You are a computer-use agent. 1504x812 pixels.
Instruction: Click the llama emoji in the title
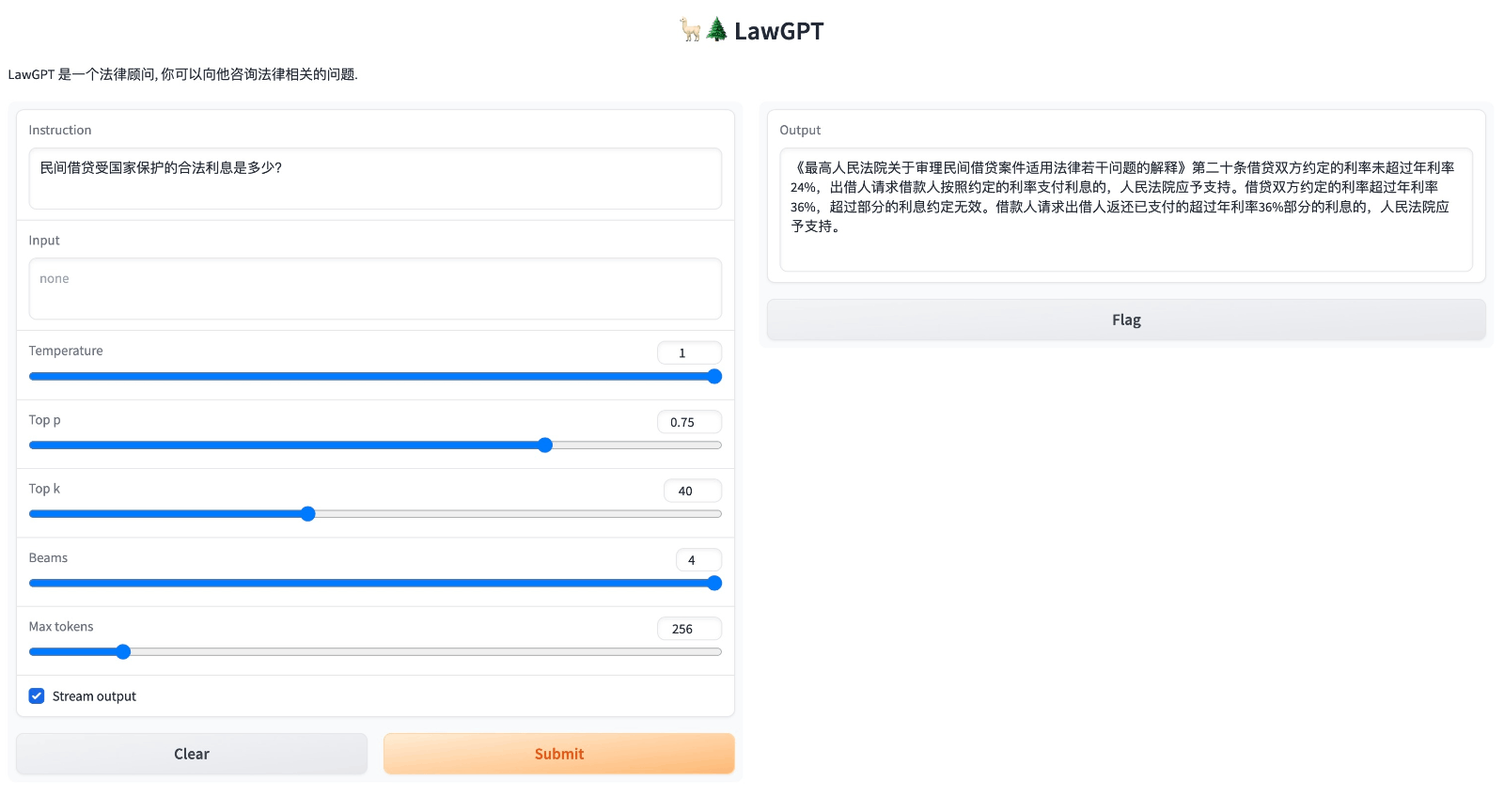tap(690, 30)
